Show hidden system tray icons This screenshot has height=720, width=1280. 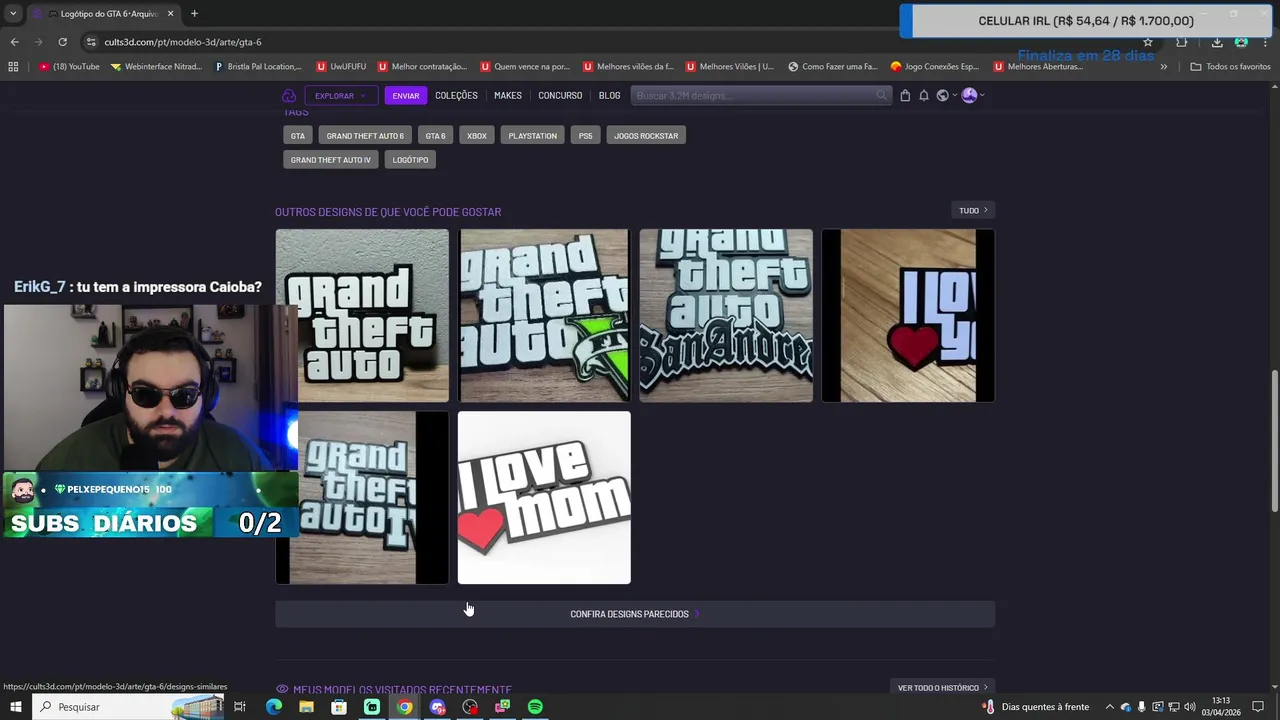coord(1109,707)
